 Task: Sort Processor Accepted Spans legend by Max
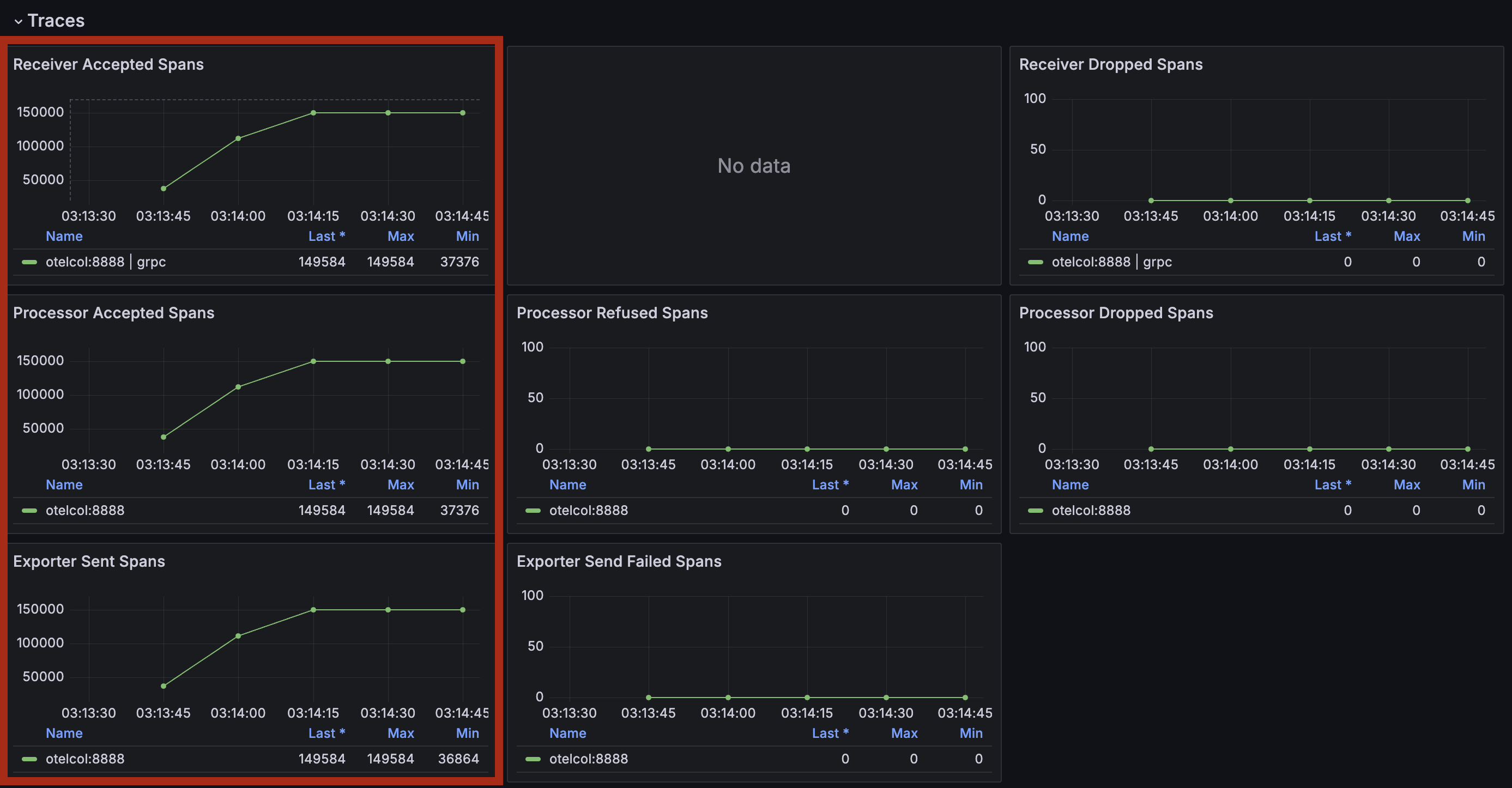(401, 484)
